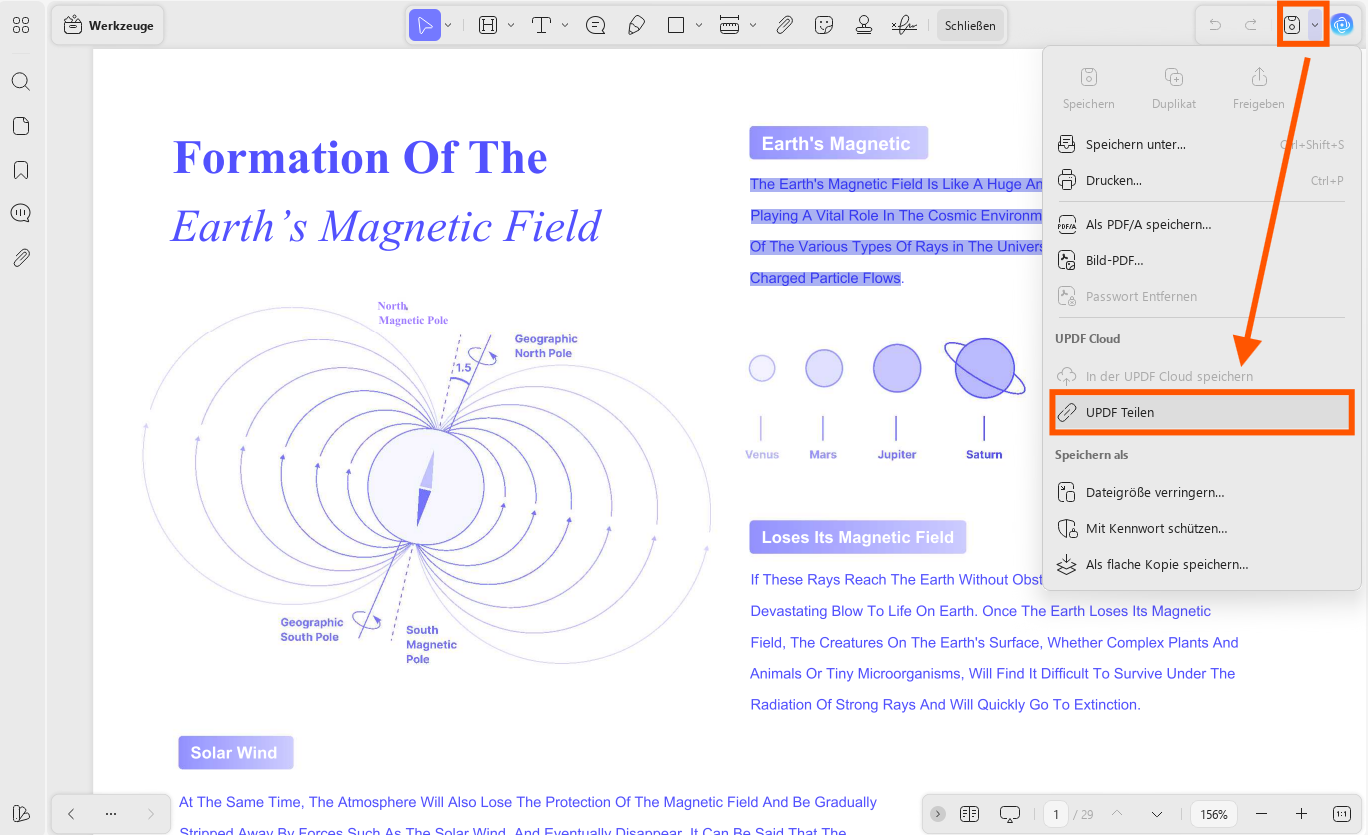1368x835 pixels.
Task: Click the page number field
Action: click(x=1056, y=815)
